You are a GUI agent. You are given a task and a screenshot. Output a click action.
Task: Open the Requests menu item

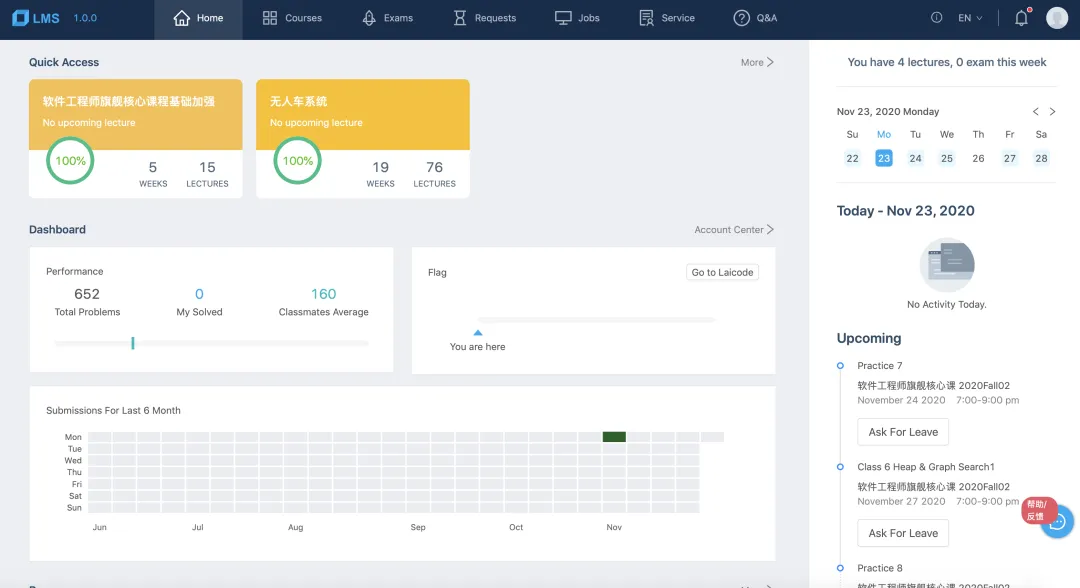coord(485,18)
